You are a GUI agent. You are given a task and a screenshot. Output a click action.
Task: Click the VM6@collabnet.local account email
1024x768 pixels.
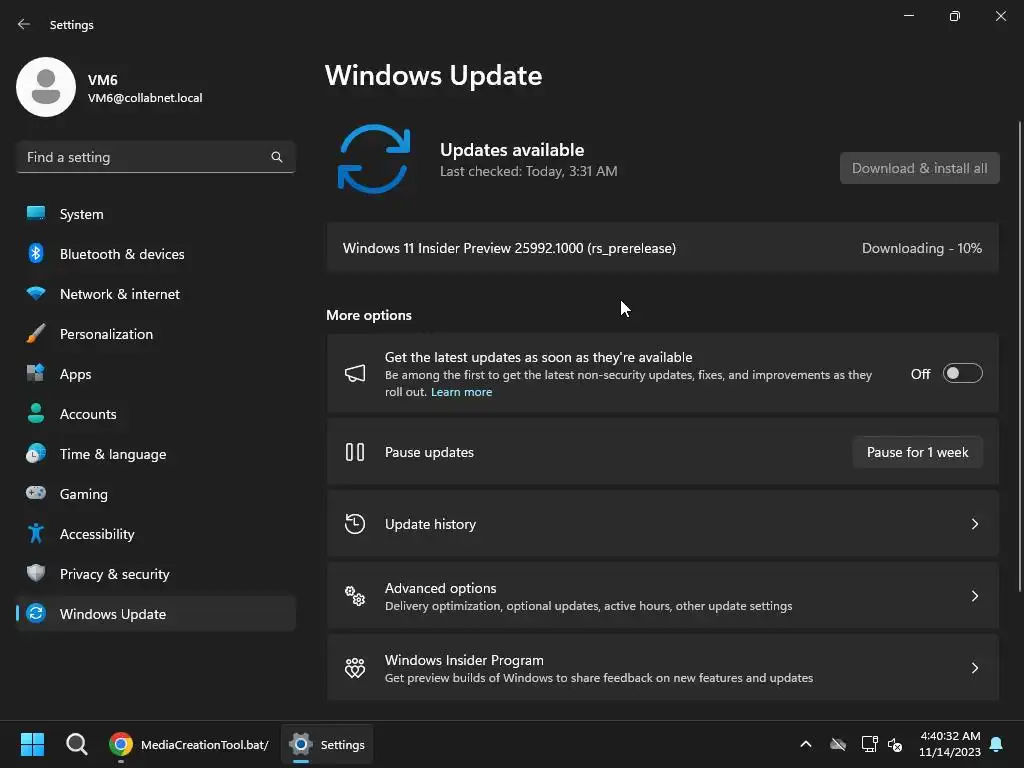pos(145,98)
